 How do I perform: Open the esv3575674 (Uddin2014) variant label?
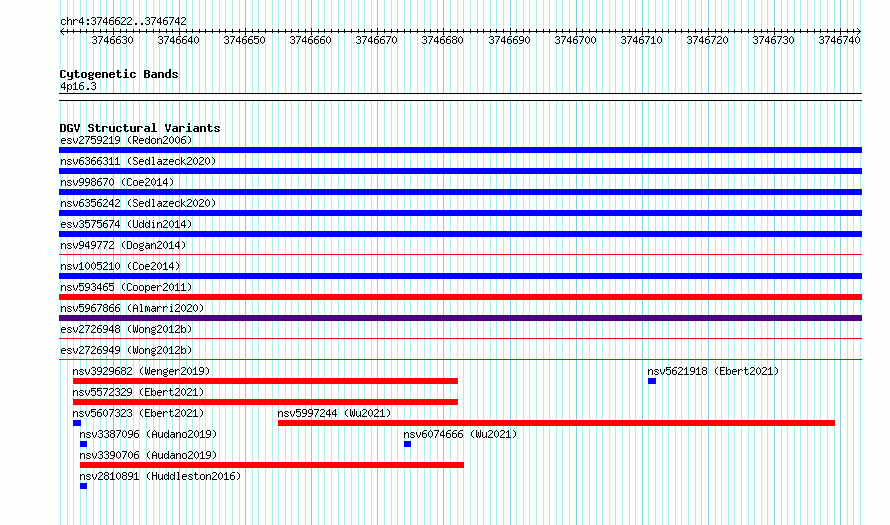pos(126,224)
